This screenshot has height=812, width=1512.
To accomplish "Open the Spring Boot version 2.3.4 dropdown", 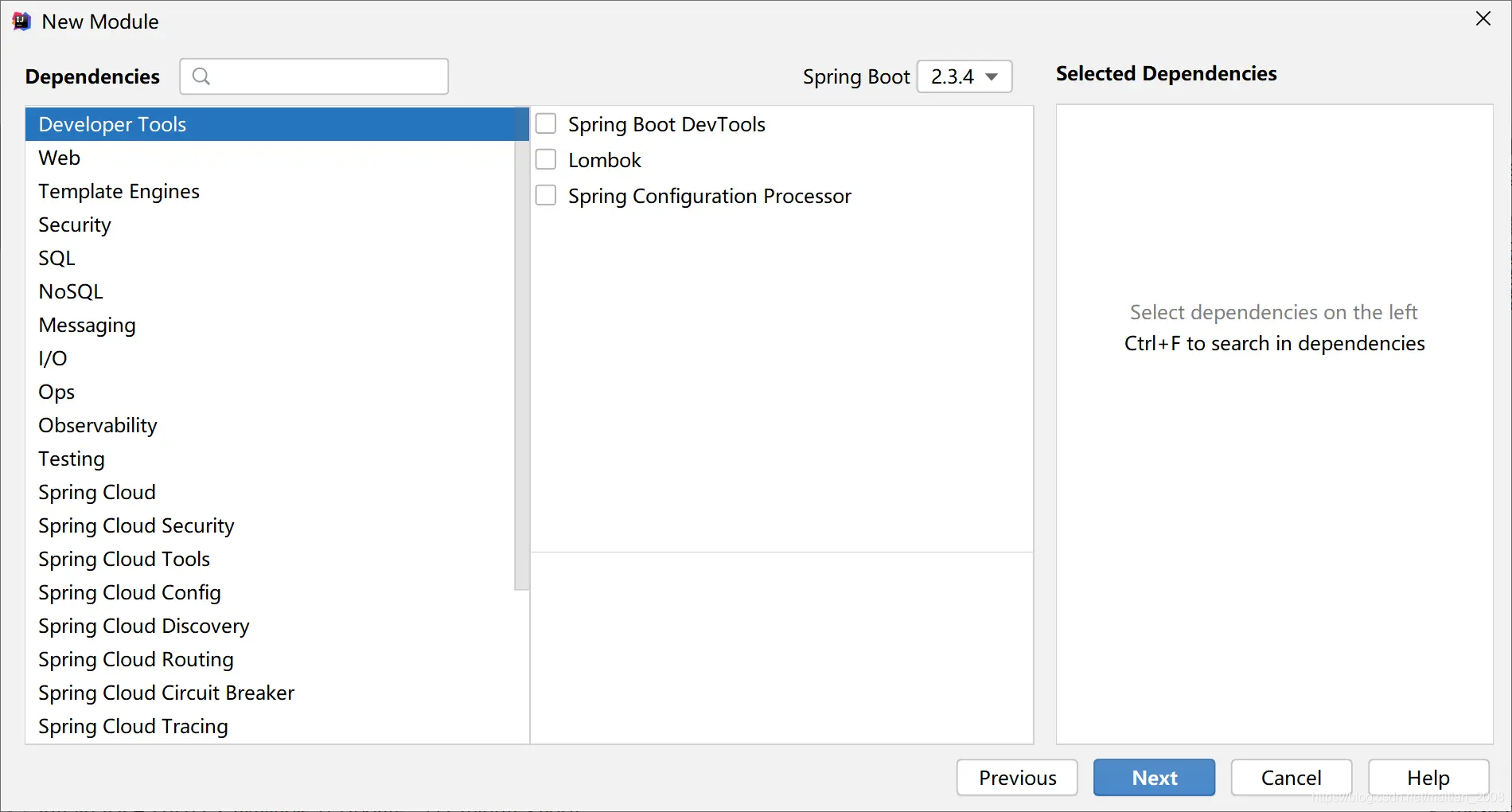I will 964,76.
